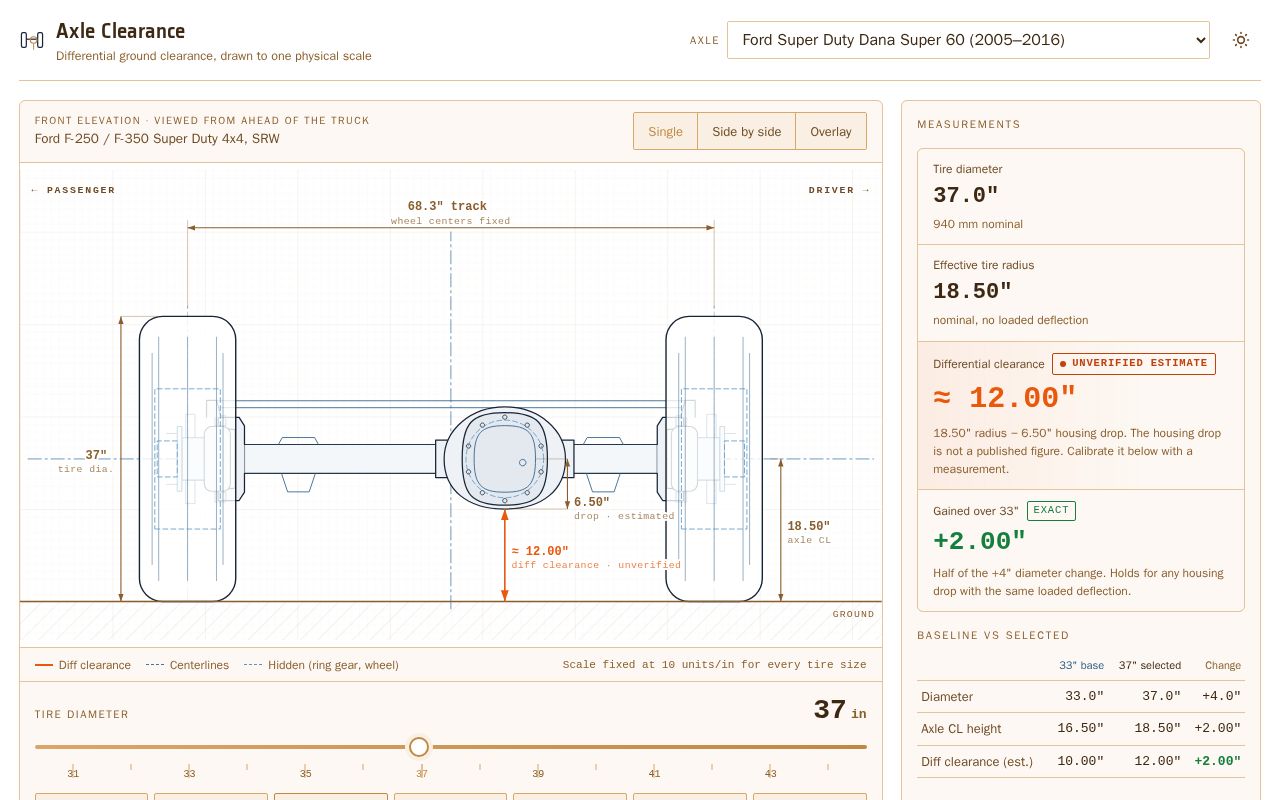Click the Hidden (ring gear, wheel) legend entry

(321, 665)
